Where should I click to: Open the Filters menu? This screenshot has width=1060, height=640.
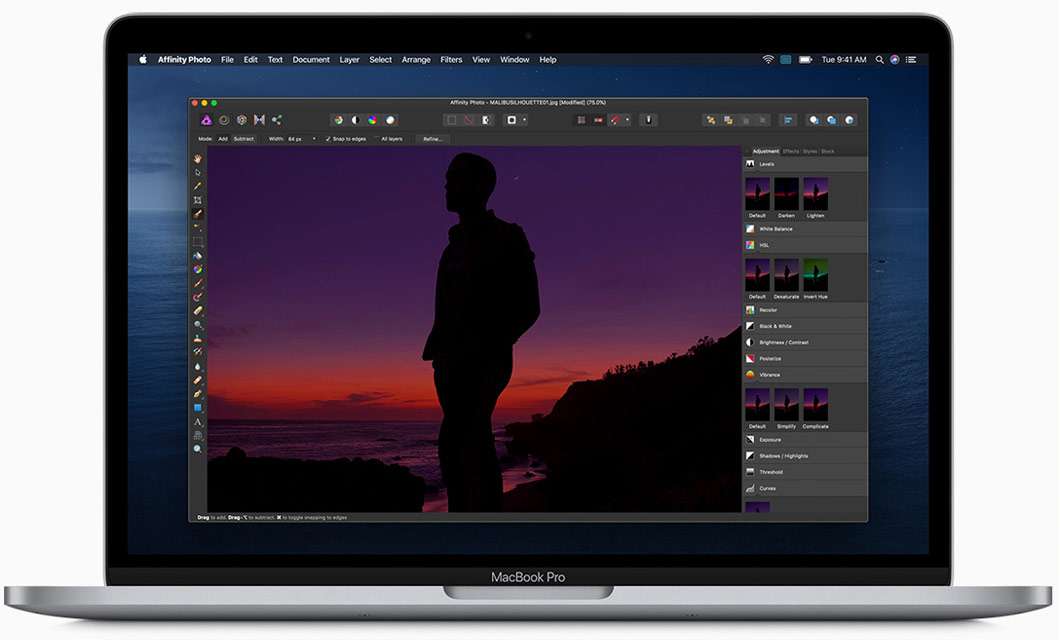[451, 59]
